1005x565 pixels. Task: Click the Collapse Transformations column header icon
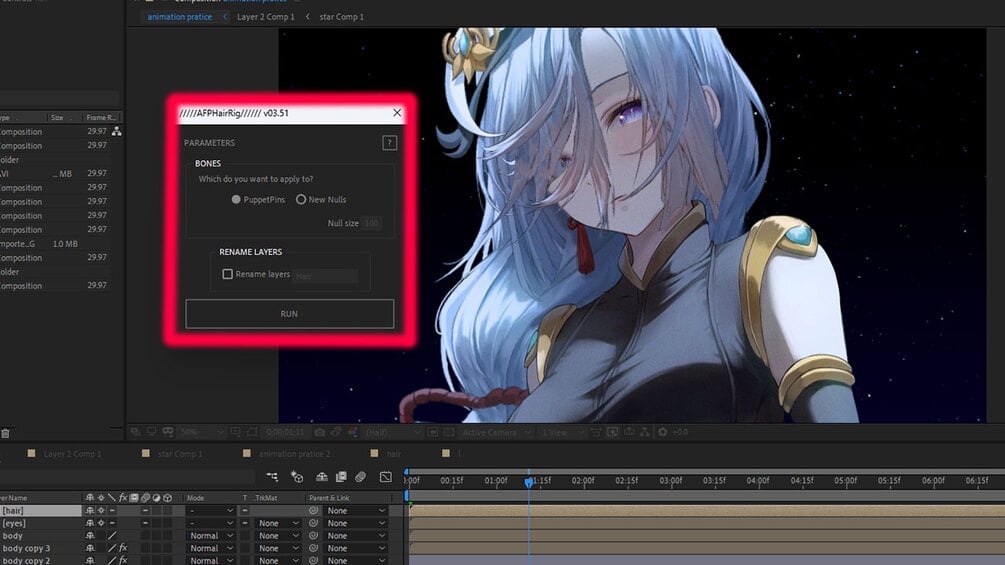[x=101, y=498]
